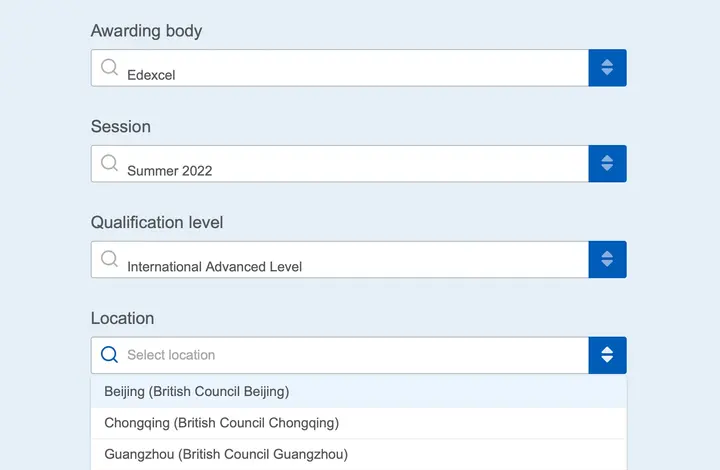
Task: Click the magnifier icon beside Summer 2022
Action: pos(109,163)
